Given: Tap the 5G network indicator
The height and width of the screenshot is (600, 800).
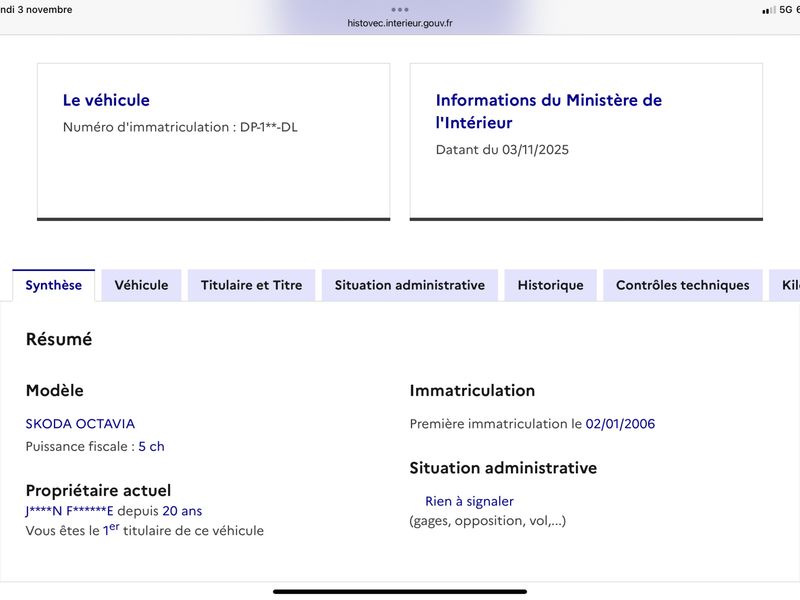Looking at the screenshot, I should click(x=786, y=10).
